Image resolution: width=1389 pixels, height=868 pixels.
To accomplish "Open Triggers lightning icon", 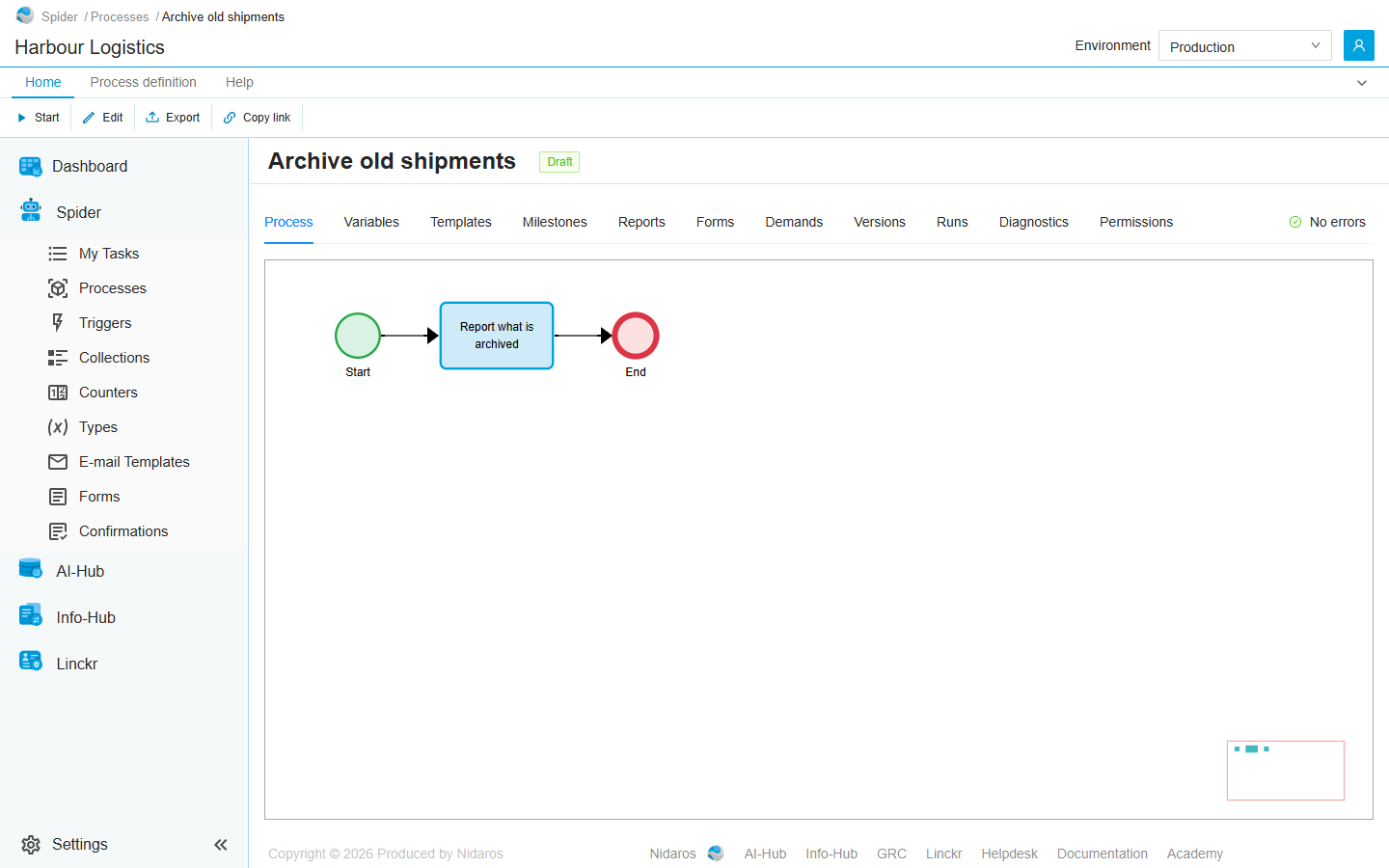I will (58, 323).
